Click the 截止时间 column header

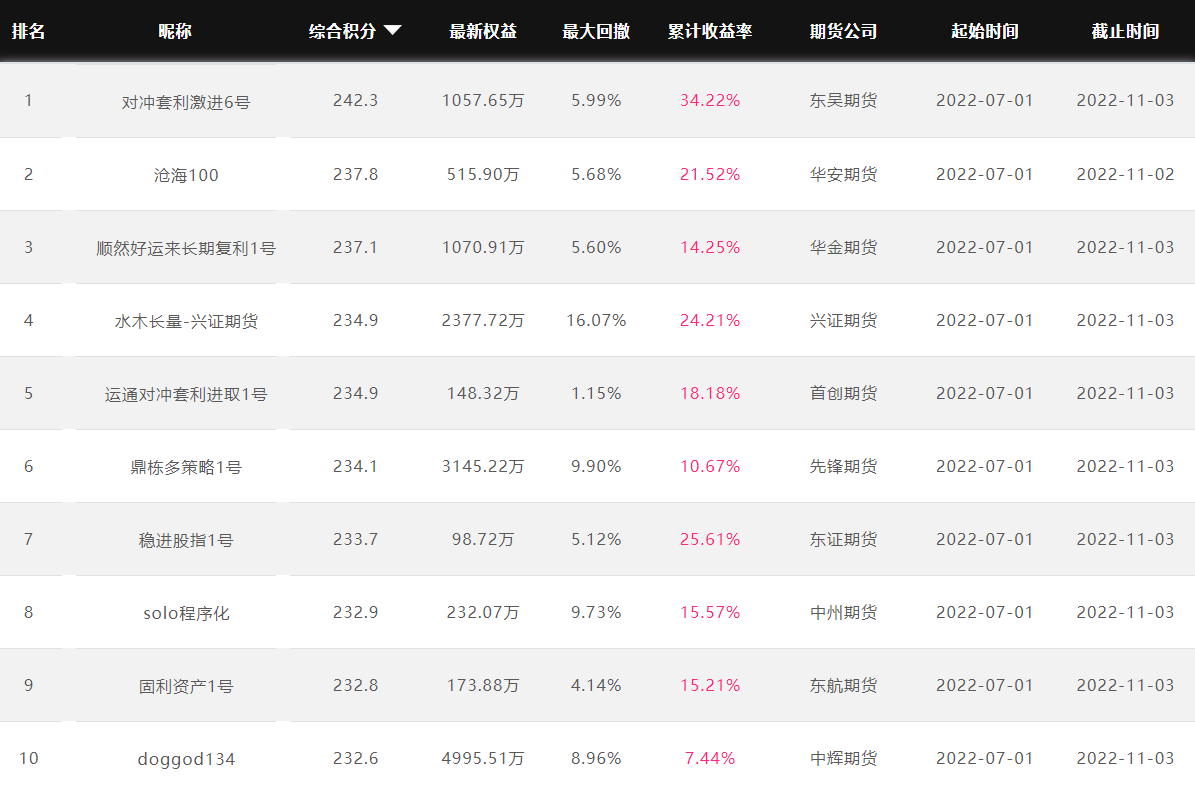(1125, 31)
